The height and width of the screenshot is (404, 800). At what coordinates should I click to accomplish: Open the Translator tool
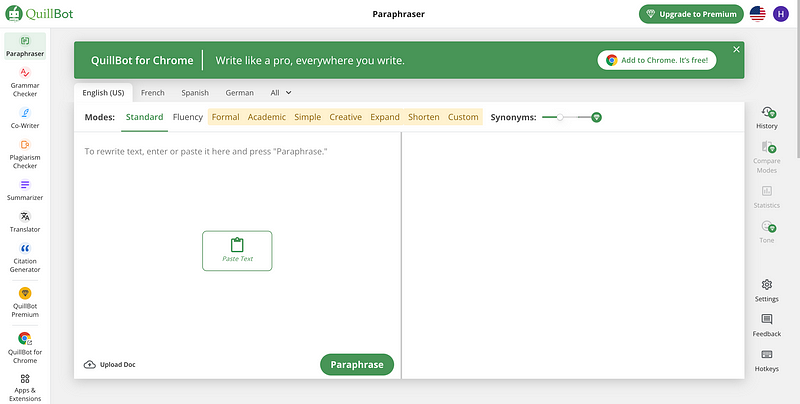(25, 222)
